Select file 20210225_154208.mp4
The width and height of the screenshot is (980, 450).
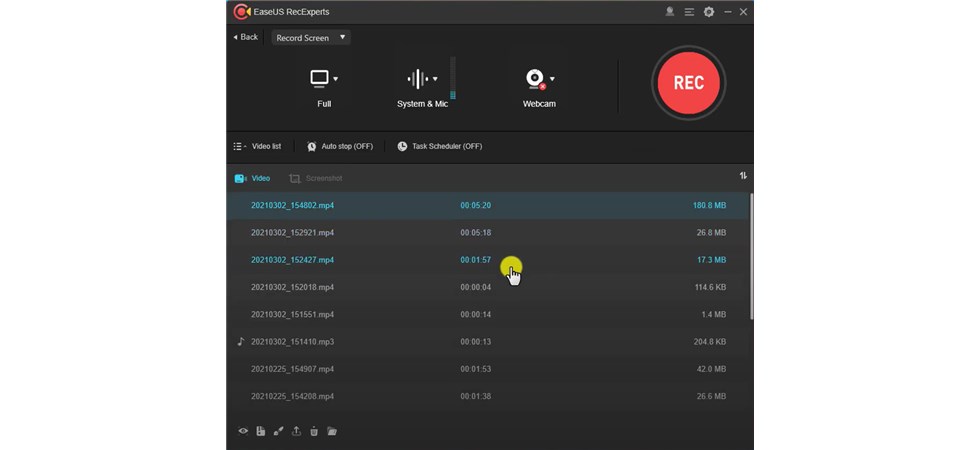coord(488,396)
